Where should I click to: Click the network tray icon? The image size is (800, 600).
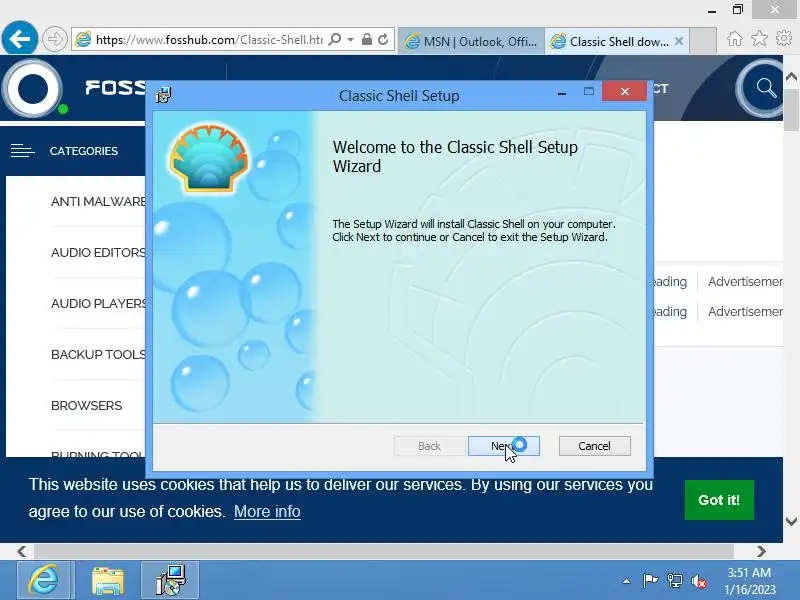(x=674, y=581)
